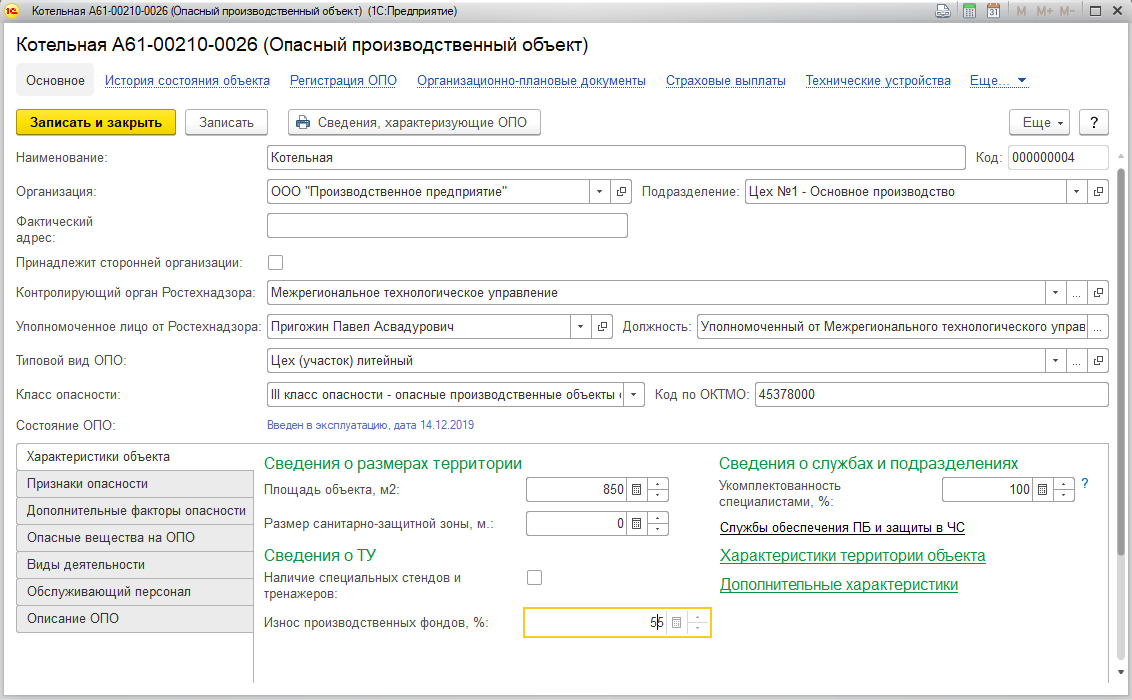This screenshot has height=700, width=1132.
Task: Click the Фактический адрес input field
Action: click(x=447, y=226)
